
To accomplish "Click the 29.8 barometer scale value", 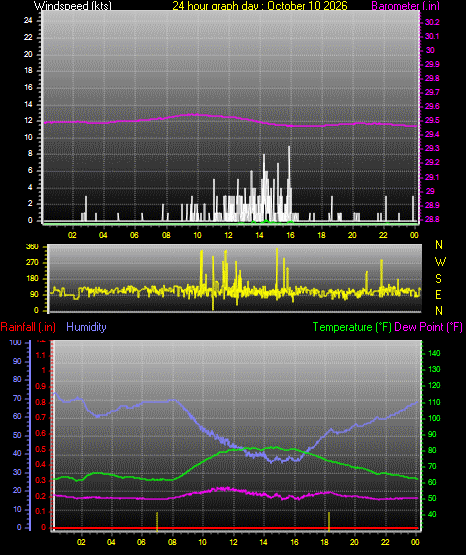I will (x=432, y=79).
